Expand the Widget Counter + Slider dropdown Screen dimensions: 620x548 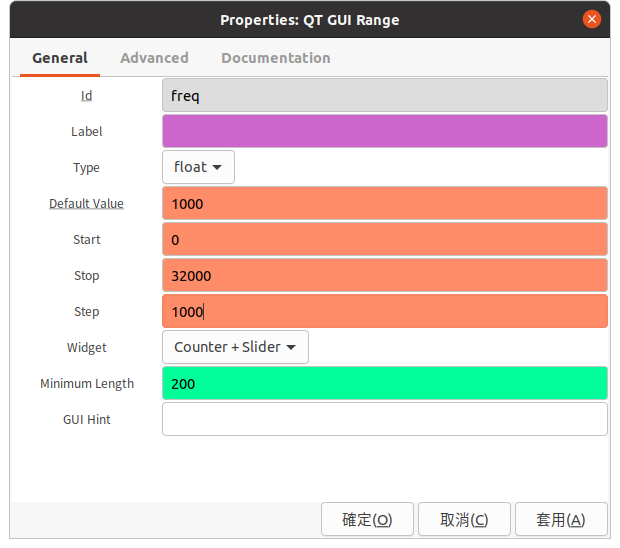coord(235,347)
